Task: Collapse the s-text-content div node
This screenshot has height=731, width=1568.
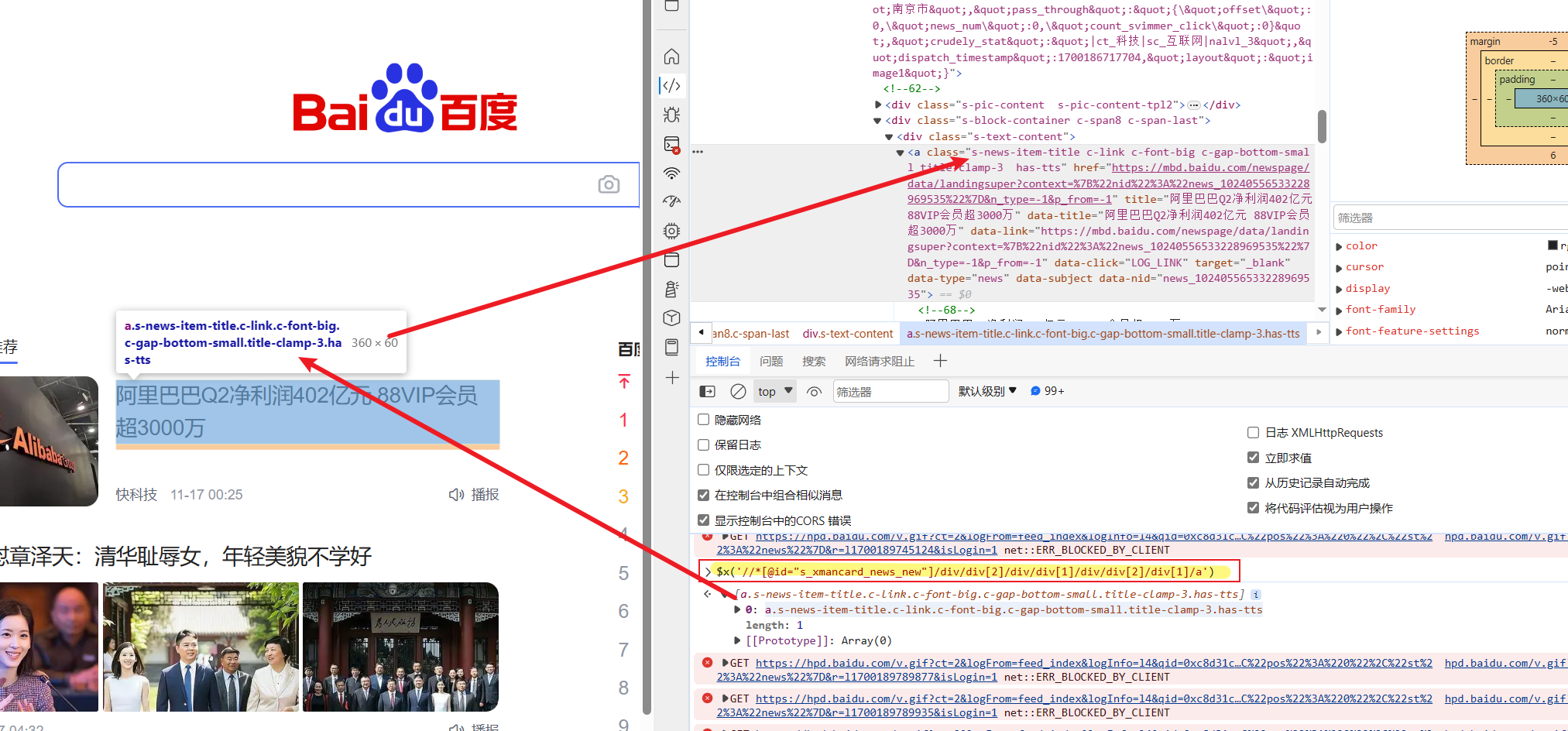Action: coord(889,136)
